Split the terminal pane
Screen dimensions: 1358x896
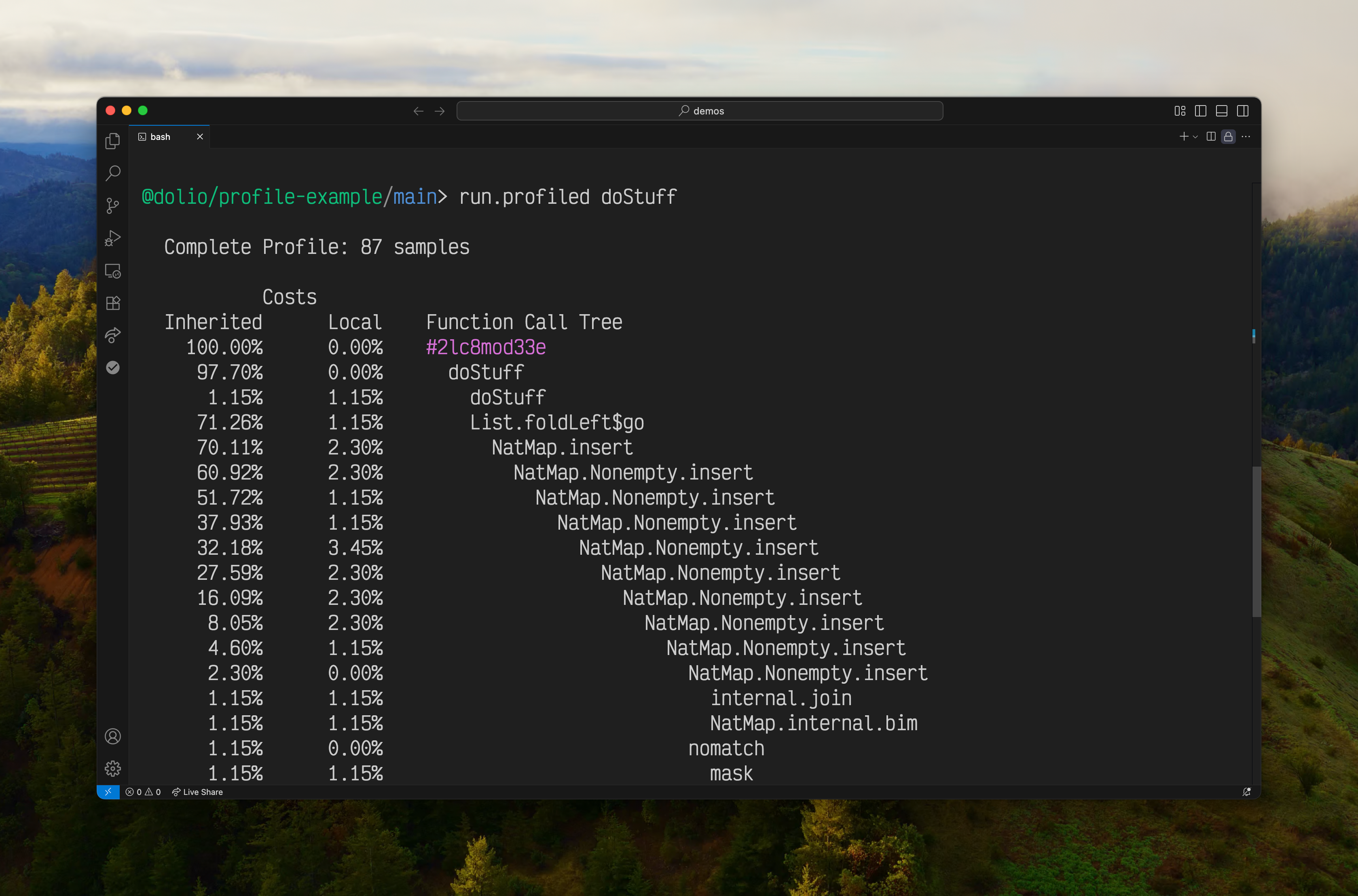tap(1210, 137)
